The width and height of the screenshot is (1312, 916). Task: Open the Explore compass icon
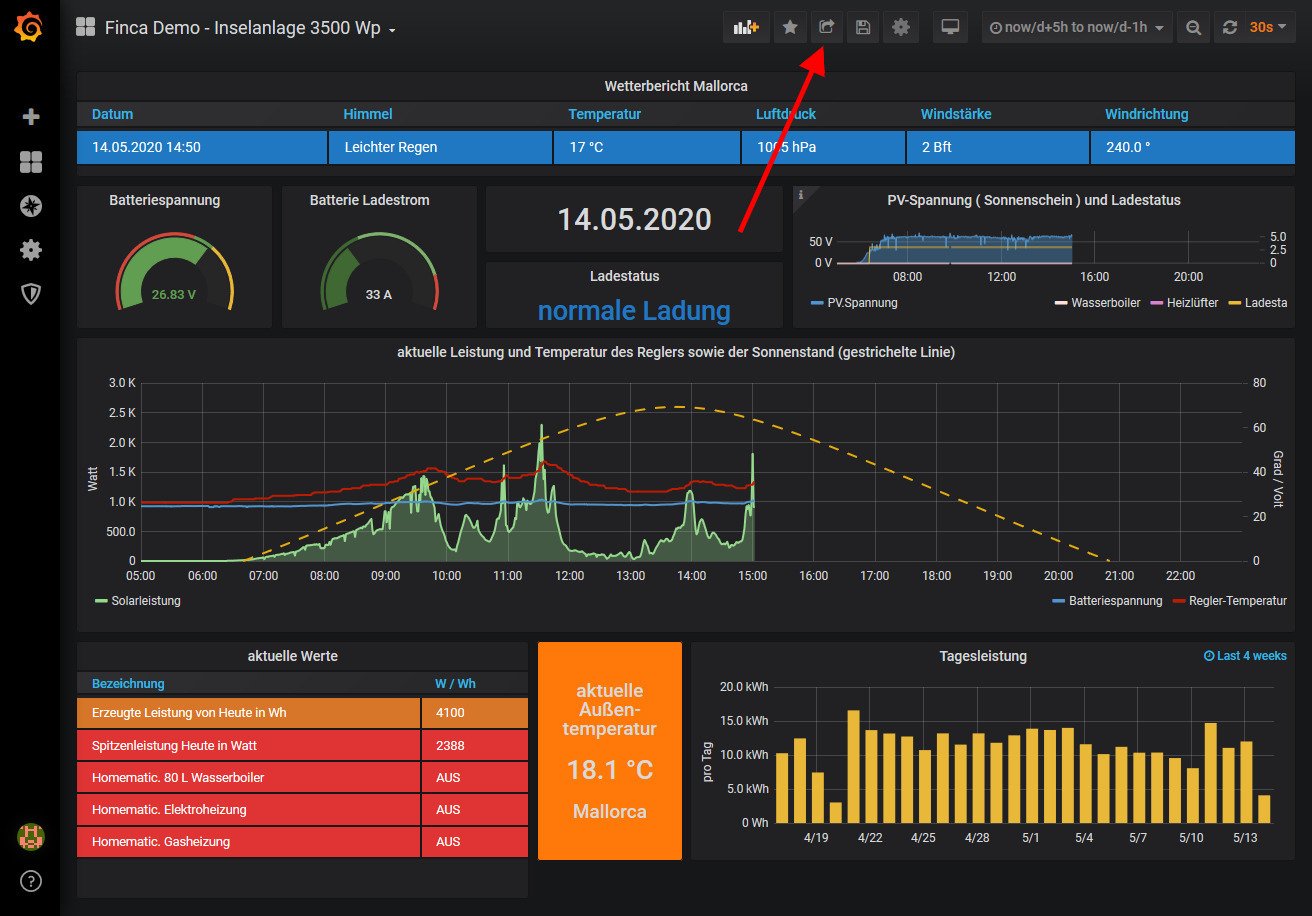click(31, 206)
